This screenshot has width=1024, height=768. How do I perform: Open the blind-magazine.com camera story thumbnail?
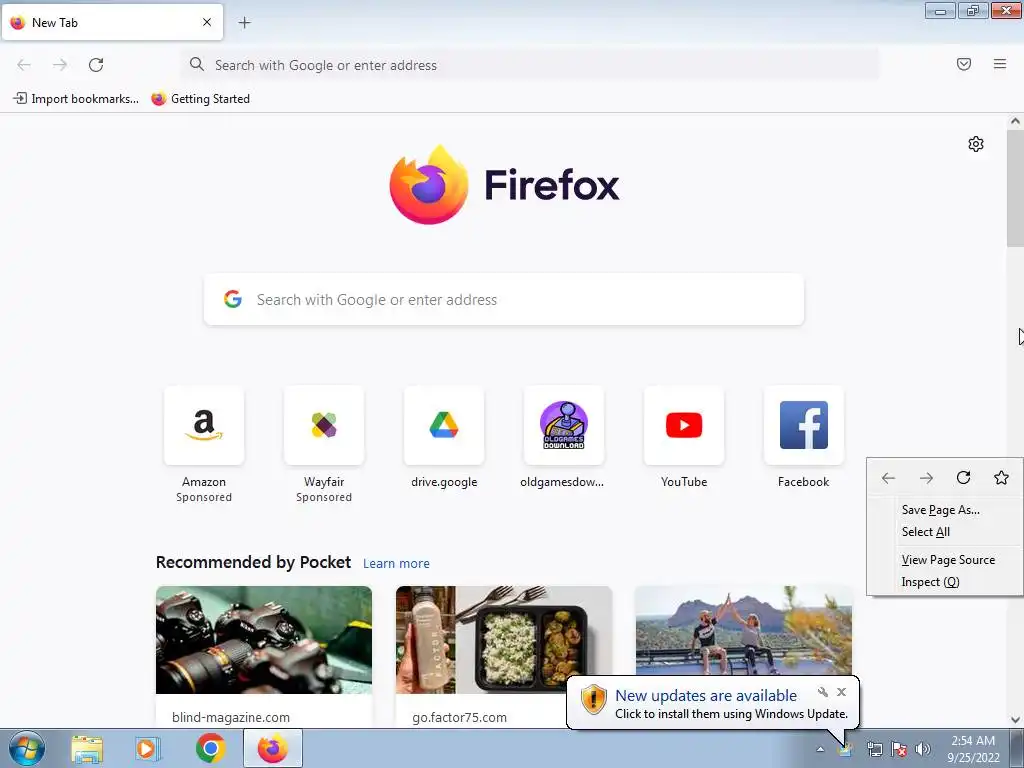264,640
